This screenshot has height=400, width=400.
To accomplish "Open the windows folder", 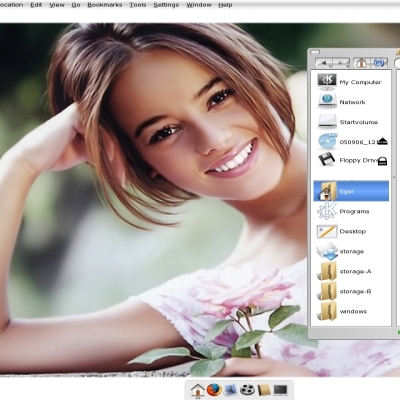I will 351,311.
